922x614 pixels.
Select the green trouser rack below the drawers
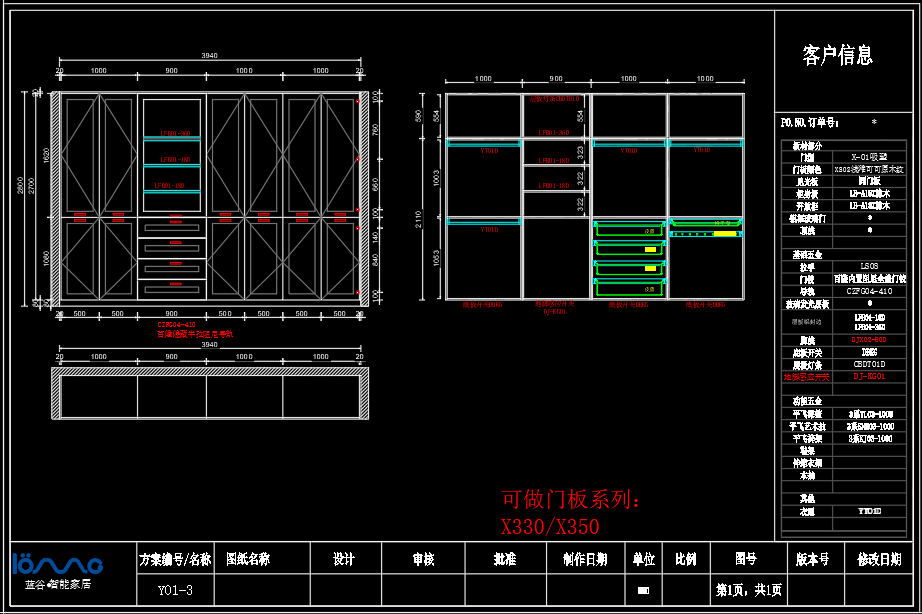[706, 233]
